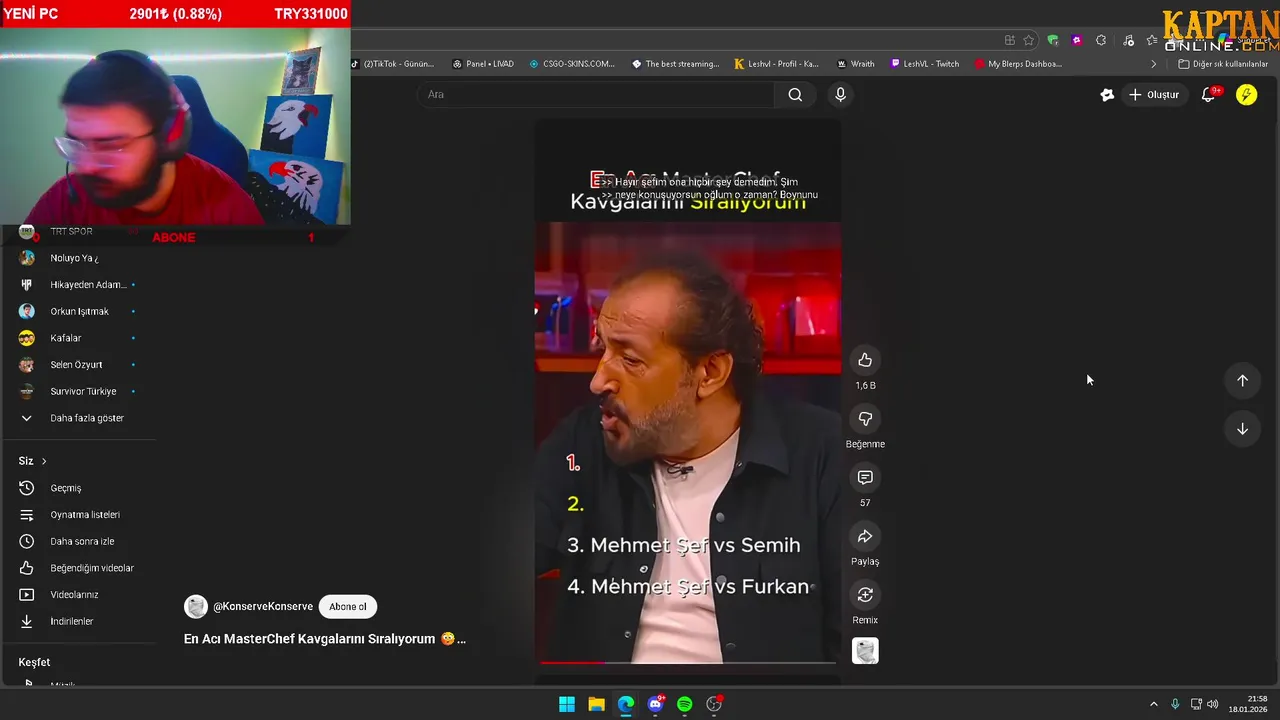
Task: Dislike the video via Beğenme thumbs down
Action: coord(865,419)
